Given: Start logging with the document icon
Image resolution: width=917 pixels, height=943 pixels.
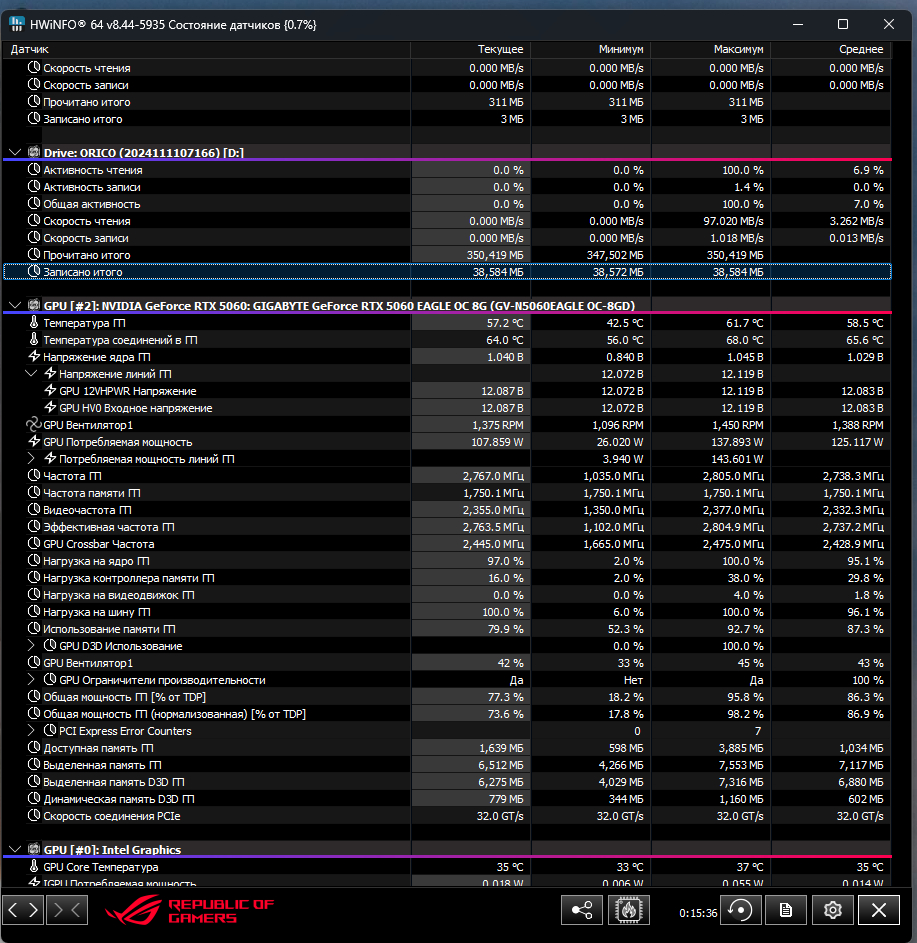Looking at the screenshot, I should [x=786, y=910].
